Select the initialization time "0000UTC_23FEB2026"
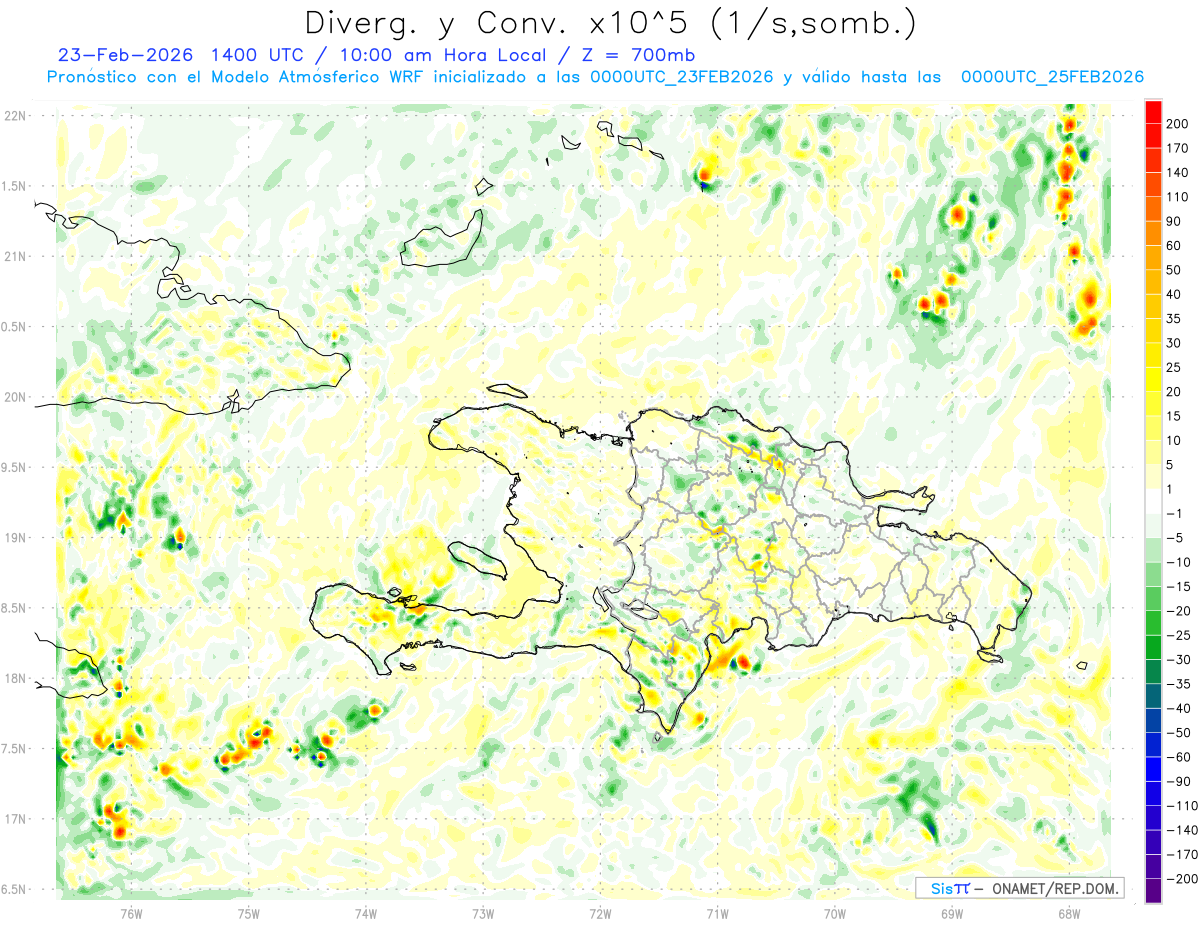 coord(682,77)
